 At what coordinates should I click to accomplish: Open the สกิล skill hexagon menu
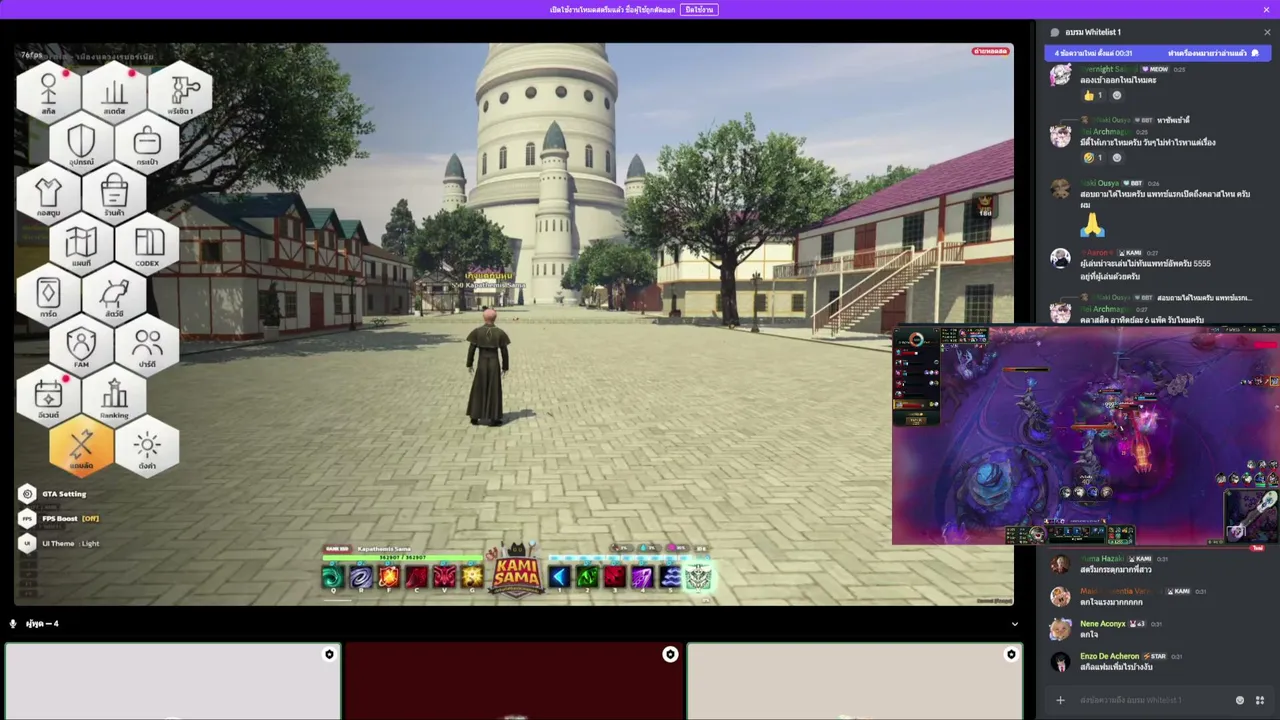click(x=48, y=91)
